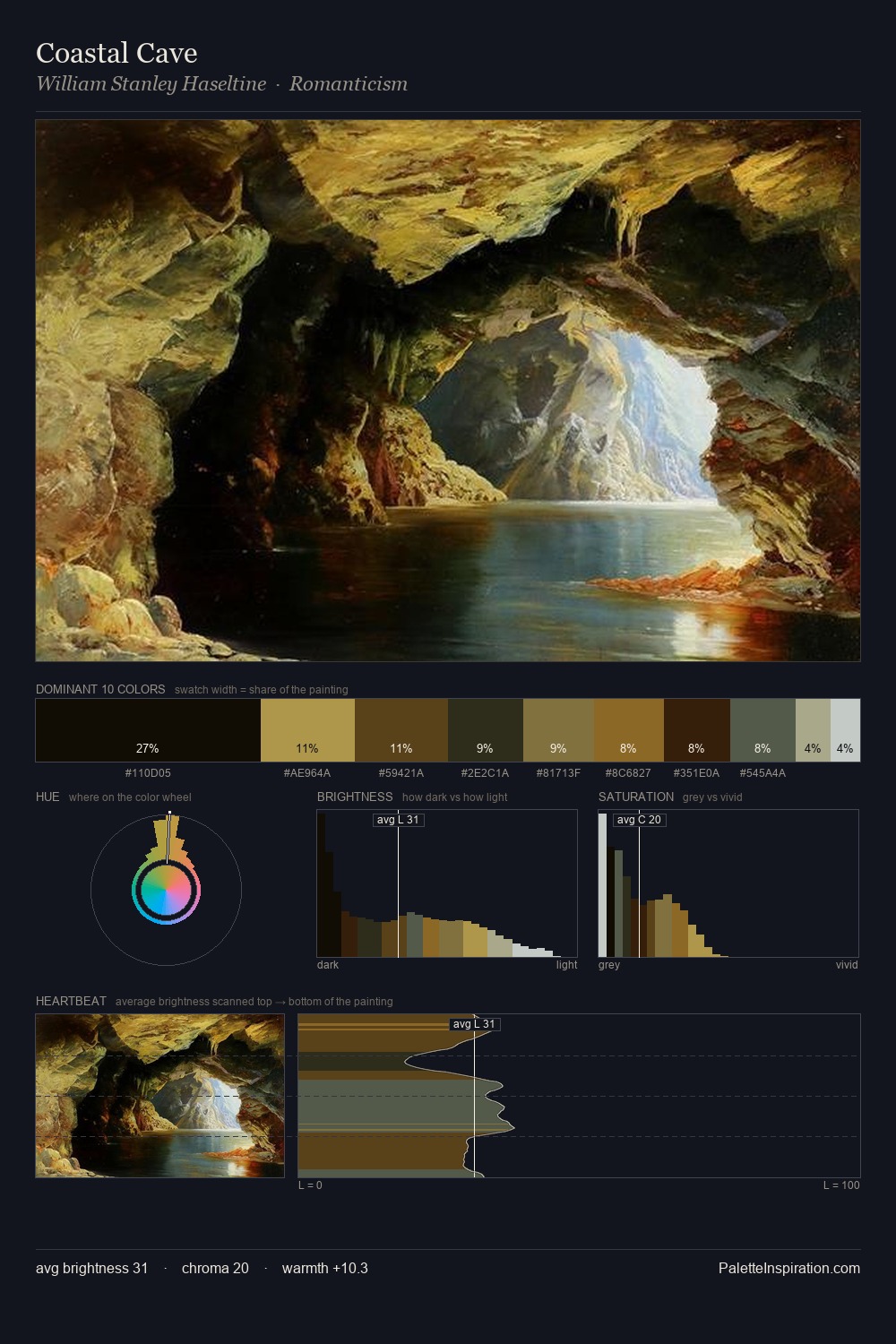896x1344 pixels.
Task: Click the 'BRIGHTNESS' section heading
Action: point(355,797)
